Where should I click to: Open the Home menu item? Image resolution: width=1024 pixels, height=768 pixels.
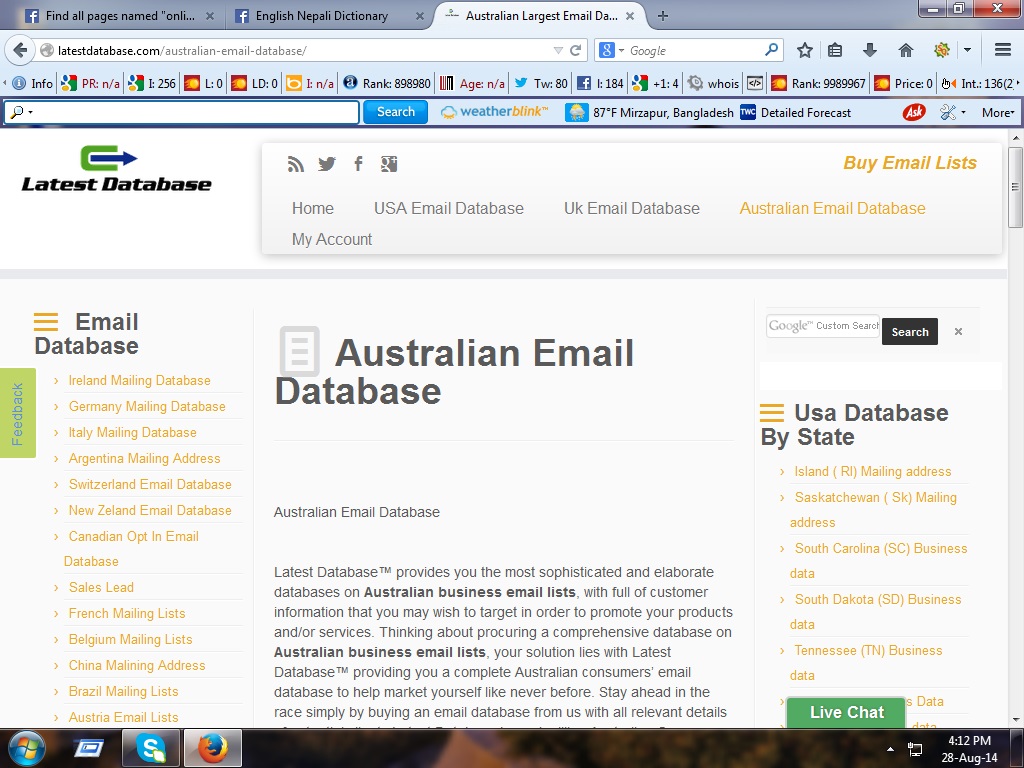tap(313, 208)
